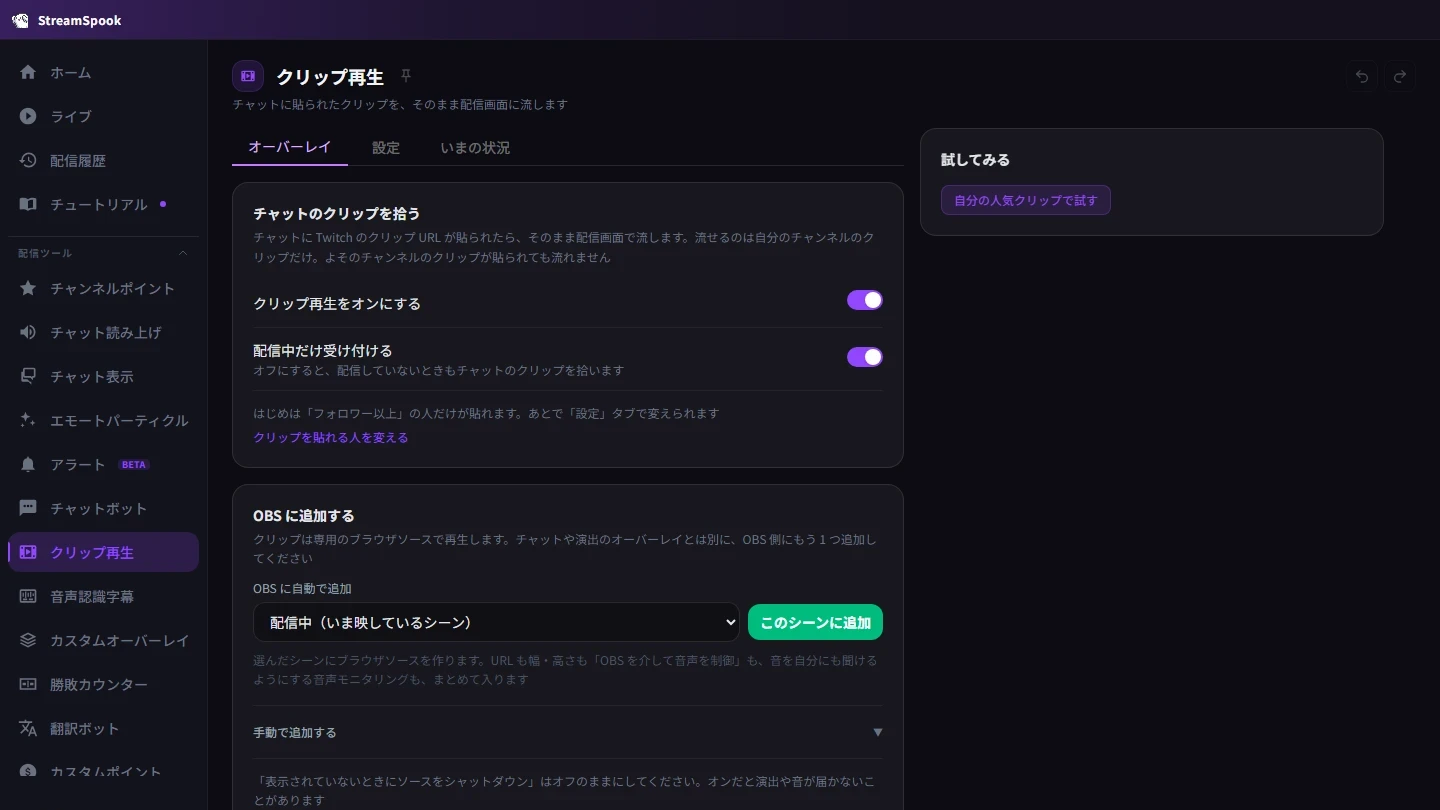
Task: Click the StreamSpook logo icon
Action: [x=20, y=20]
